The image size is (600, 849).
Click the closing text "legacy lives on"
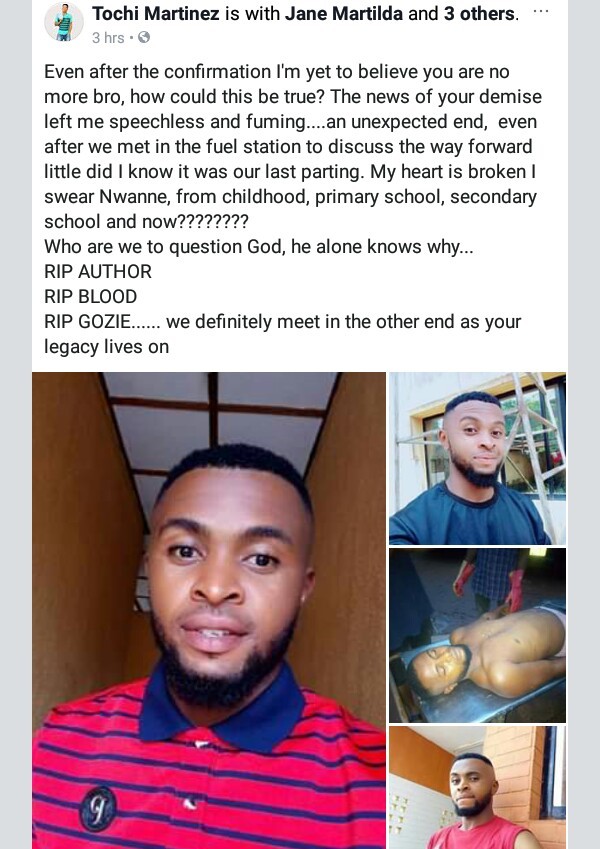[x=106, y=347]
